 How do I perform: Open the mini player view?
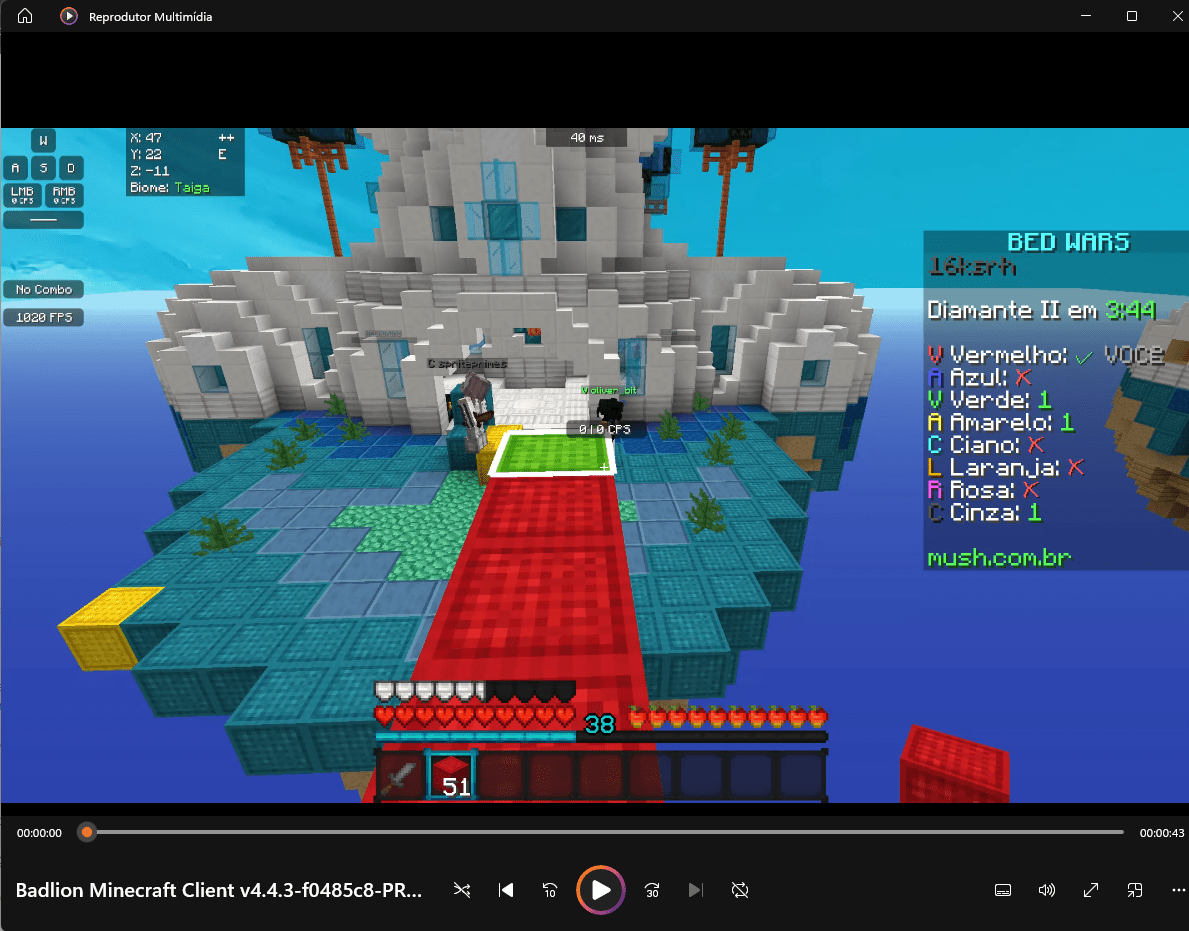1134,890
